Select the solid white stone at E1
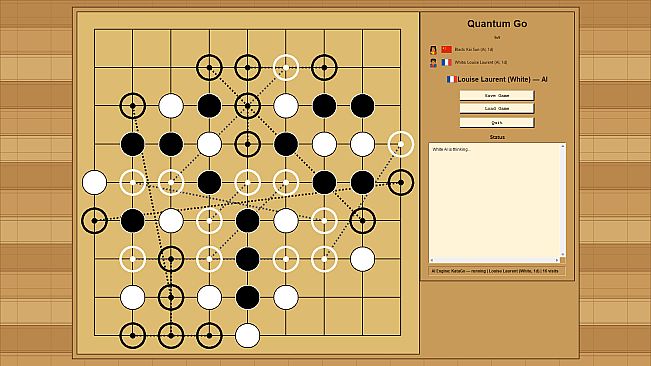651x366 pixels. (247, 336)
